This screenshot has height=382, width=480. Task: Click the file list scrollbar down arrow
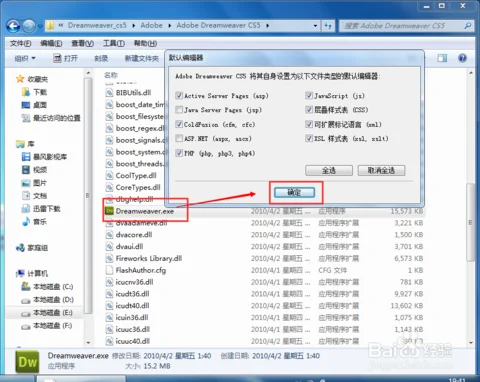click(x=471, y=342)
